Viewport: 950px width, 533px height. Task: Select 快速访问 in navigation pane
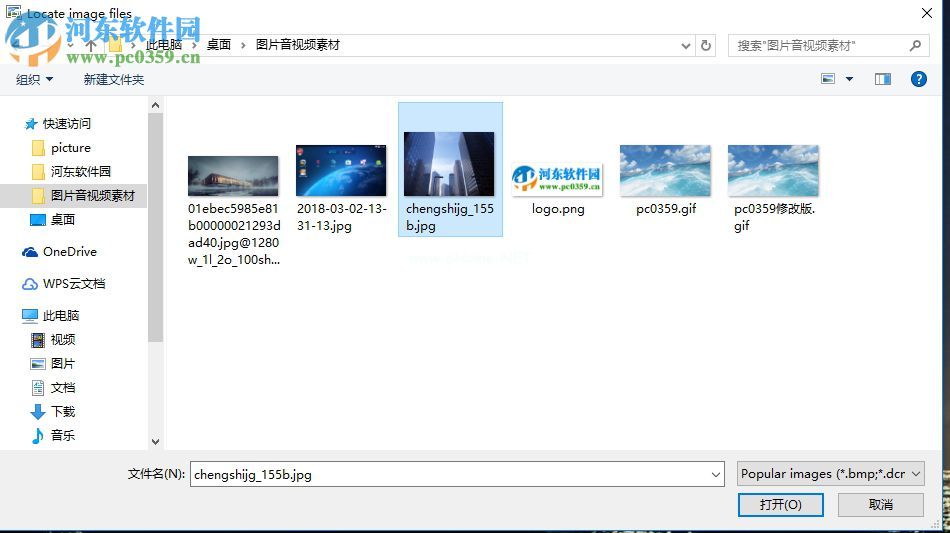click(x=67, y=124)
